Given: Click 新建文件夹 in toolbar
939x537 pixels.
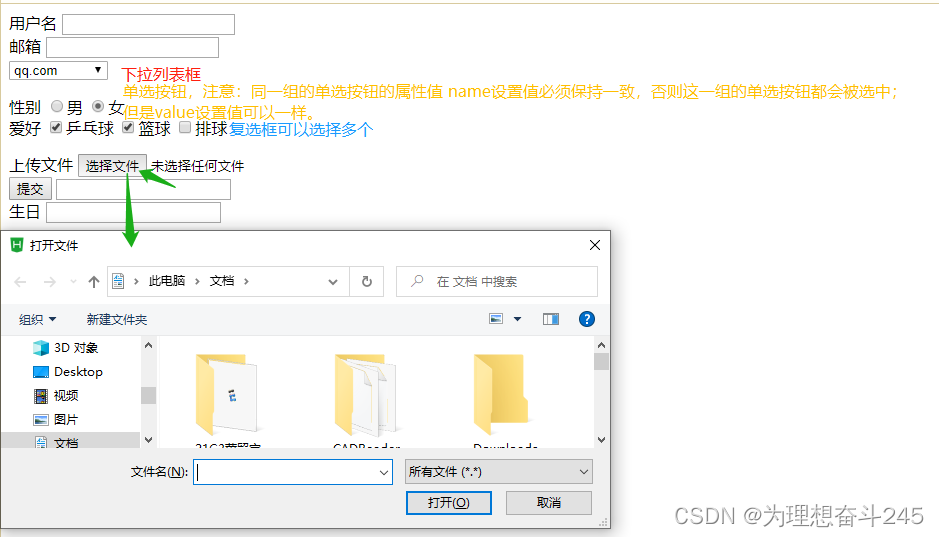Looking at the screenshot, I should click(x=117, y=320).
